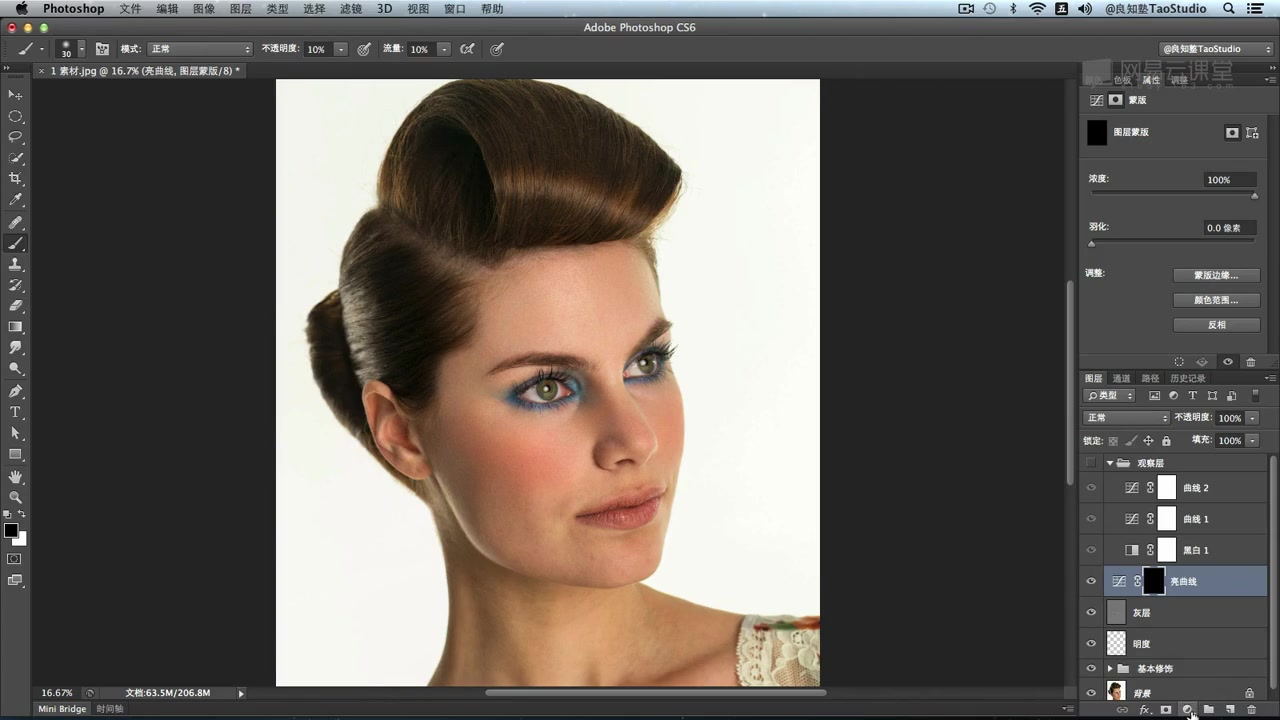
Task: Open the layer blend mode 正常 dropdown
Action: tap(1126, 418)
